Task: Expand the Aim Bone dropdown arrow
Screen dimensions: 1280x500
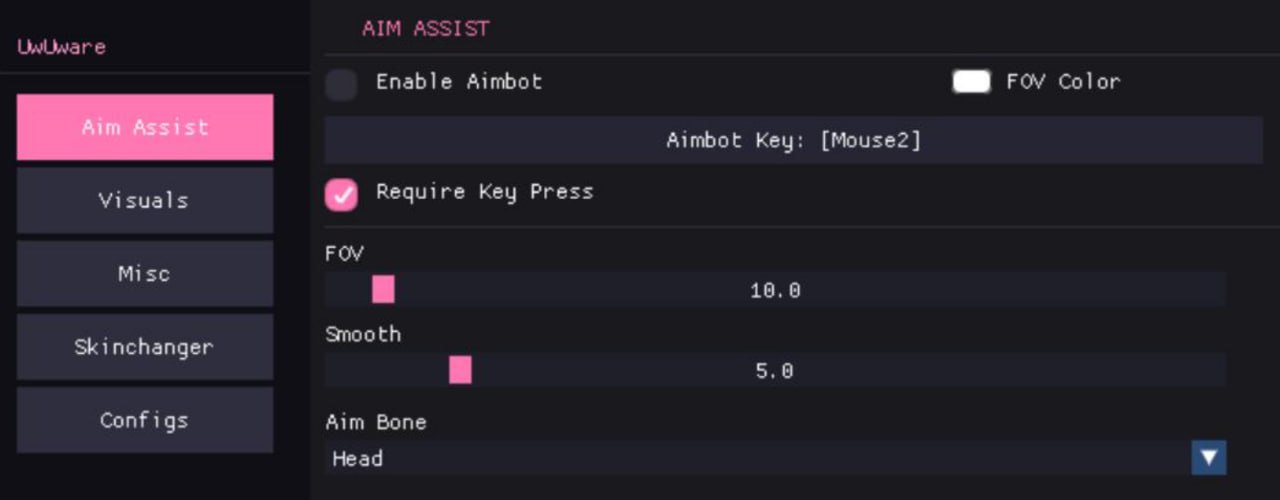Action: 1209,458
